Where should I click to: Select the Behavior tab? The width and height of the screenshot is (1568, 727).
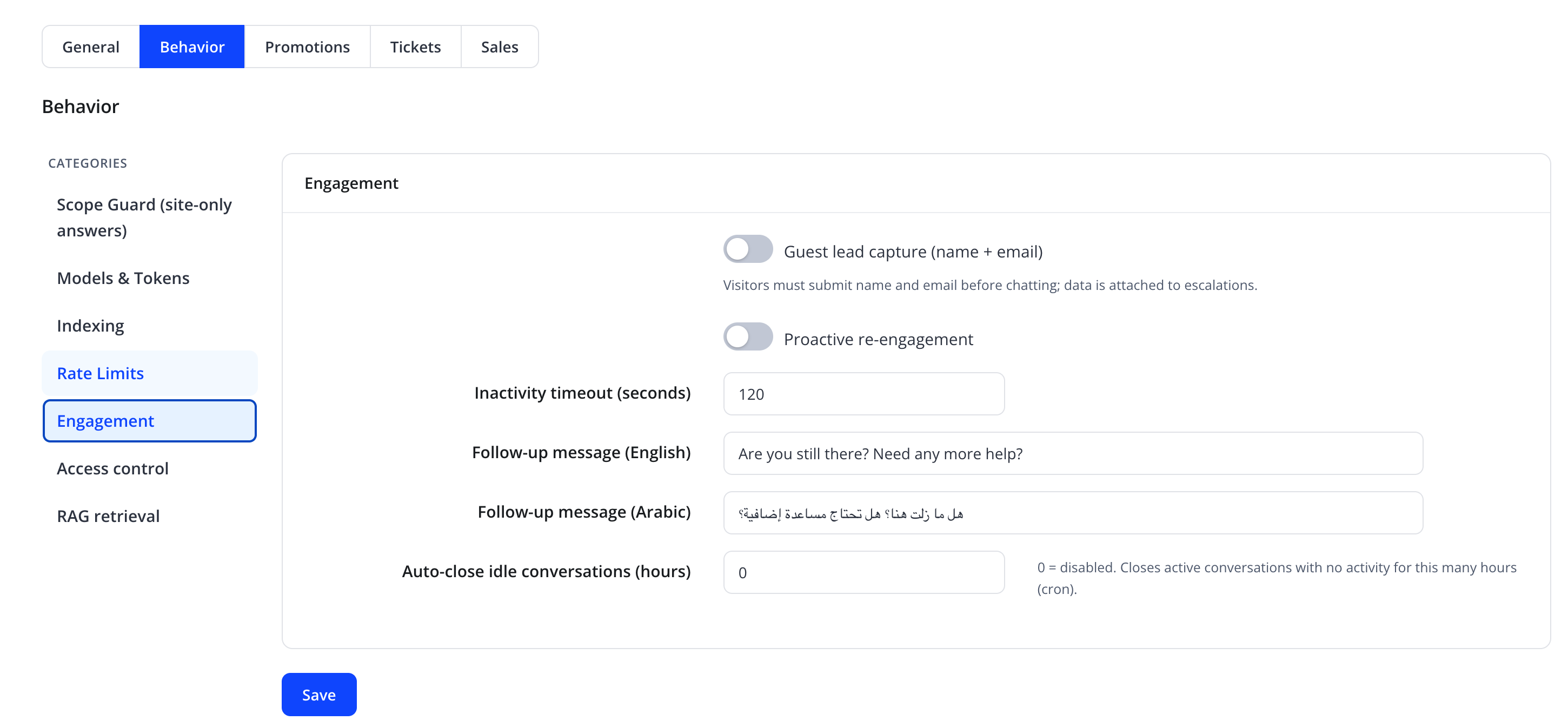click(x=192, y=47)
